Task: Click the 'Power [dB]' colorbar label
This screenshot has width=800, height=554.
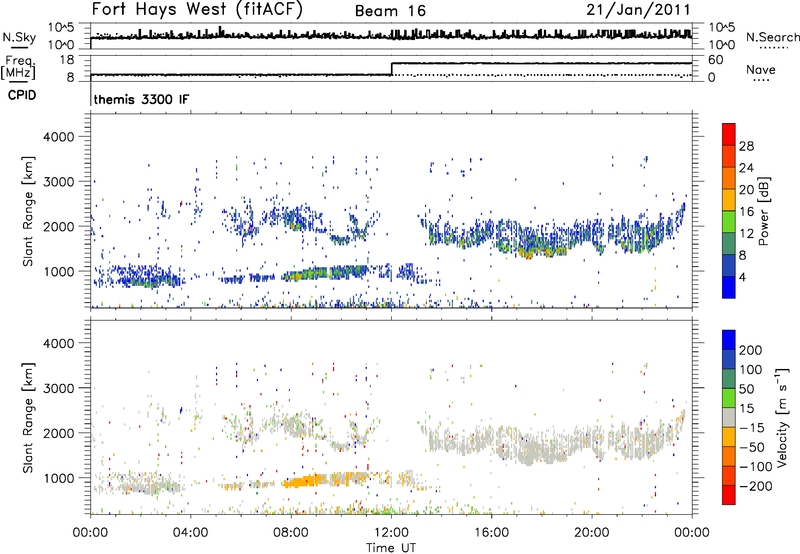Action: (763, 211)
